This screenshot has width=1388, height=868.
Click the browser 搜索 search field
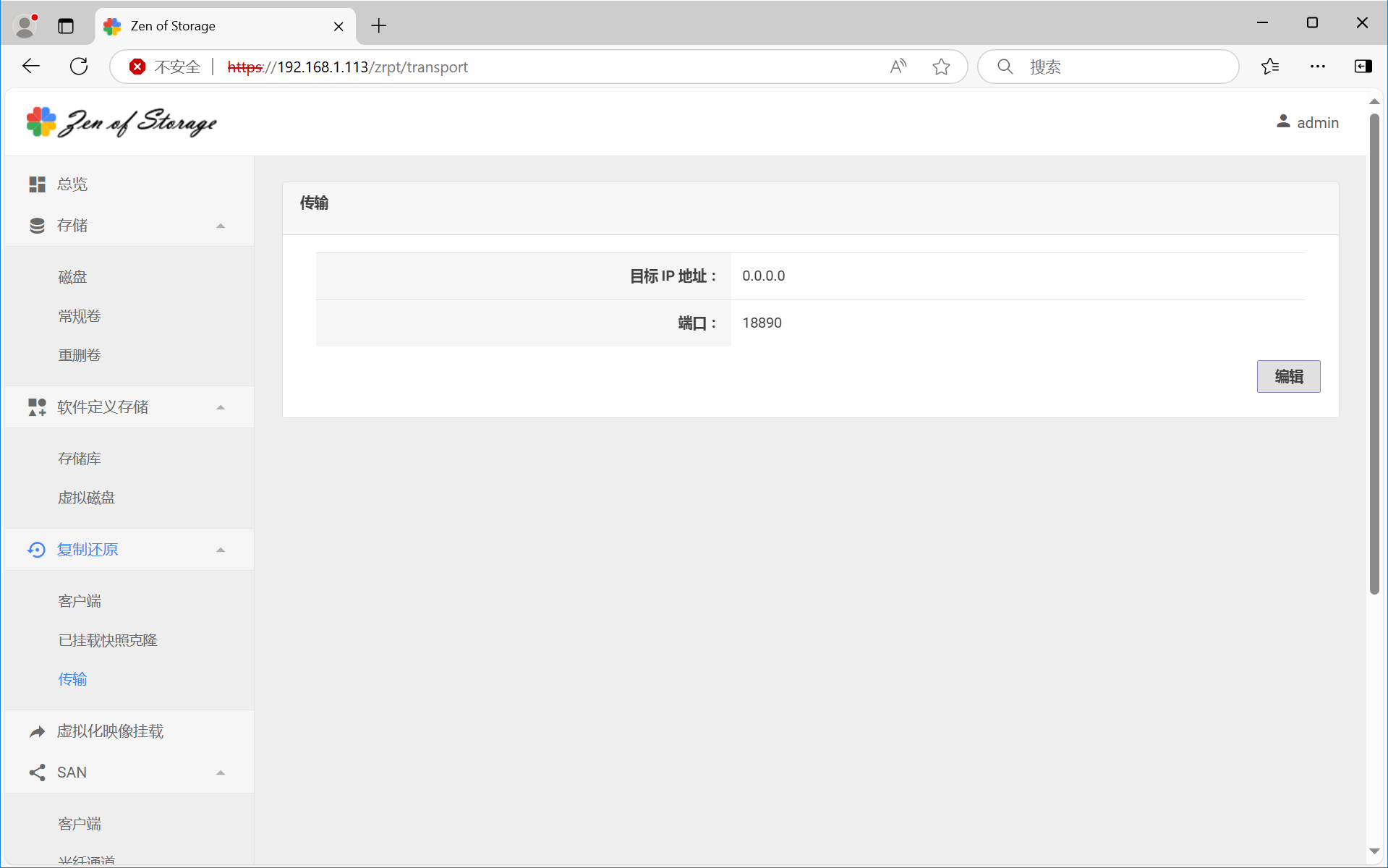[x=1121, y=67]
